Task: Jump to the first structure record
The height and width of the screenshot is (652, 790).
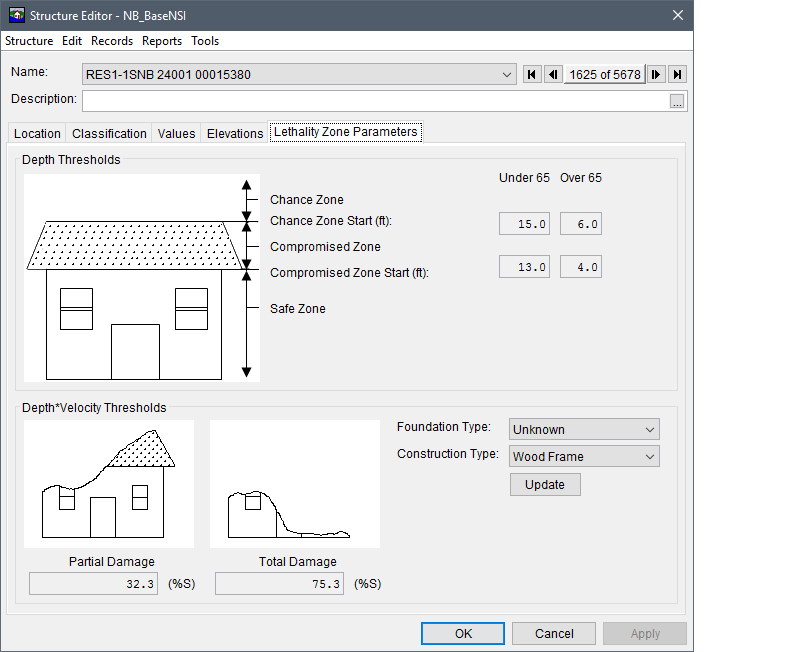Action: pos(532,75)
